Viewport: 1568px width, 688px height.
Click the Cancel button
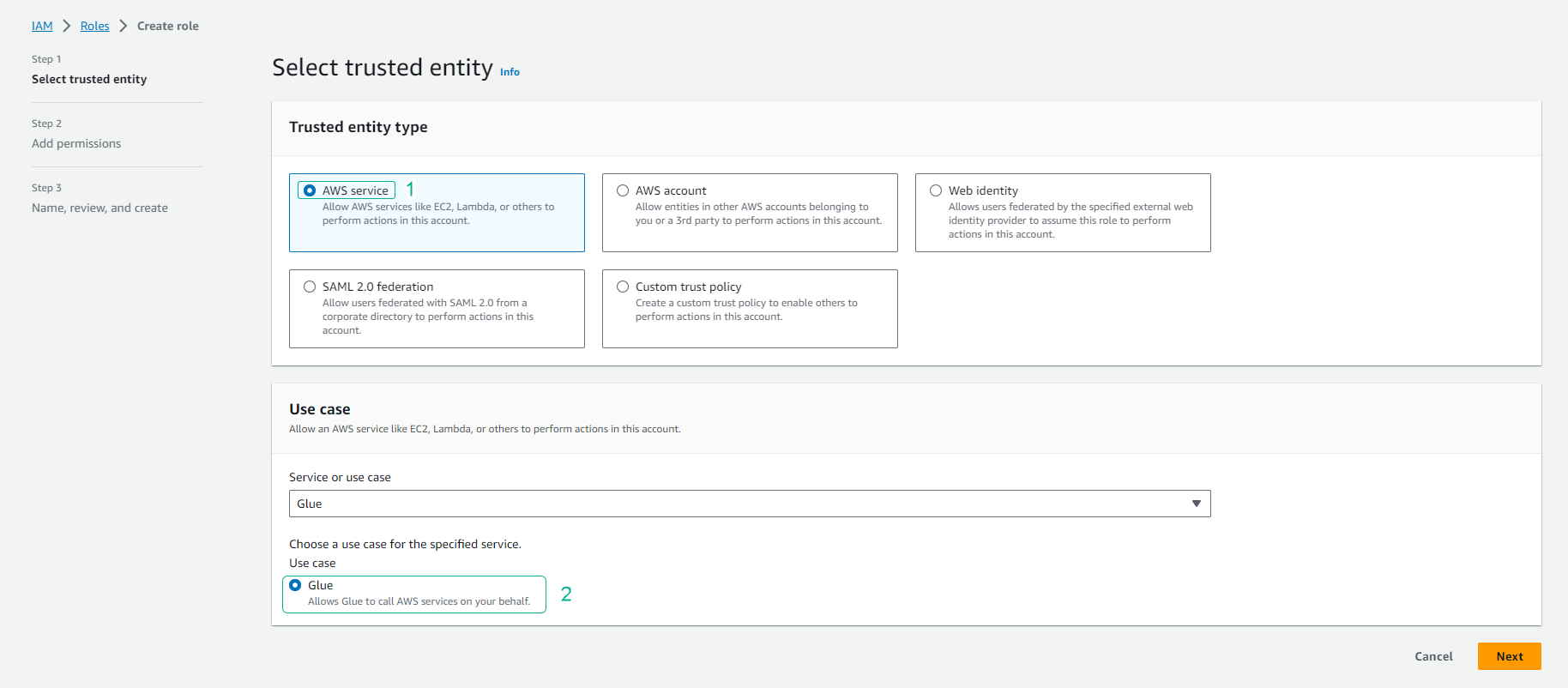click(x=1433, y=656)
